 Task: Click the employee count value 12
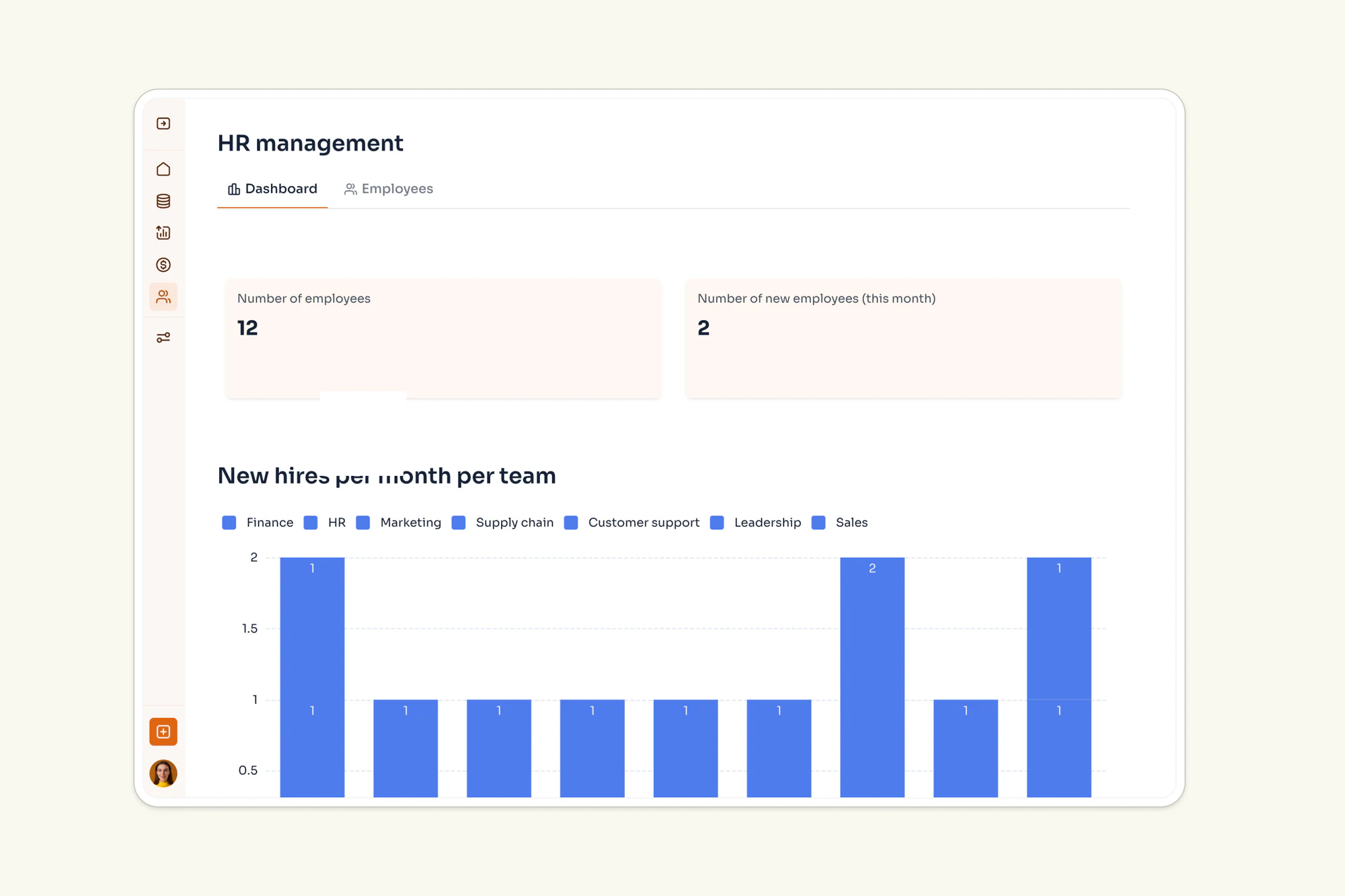point(247,328)
